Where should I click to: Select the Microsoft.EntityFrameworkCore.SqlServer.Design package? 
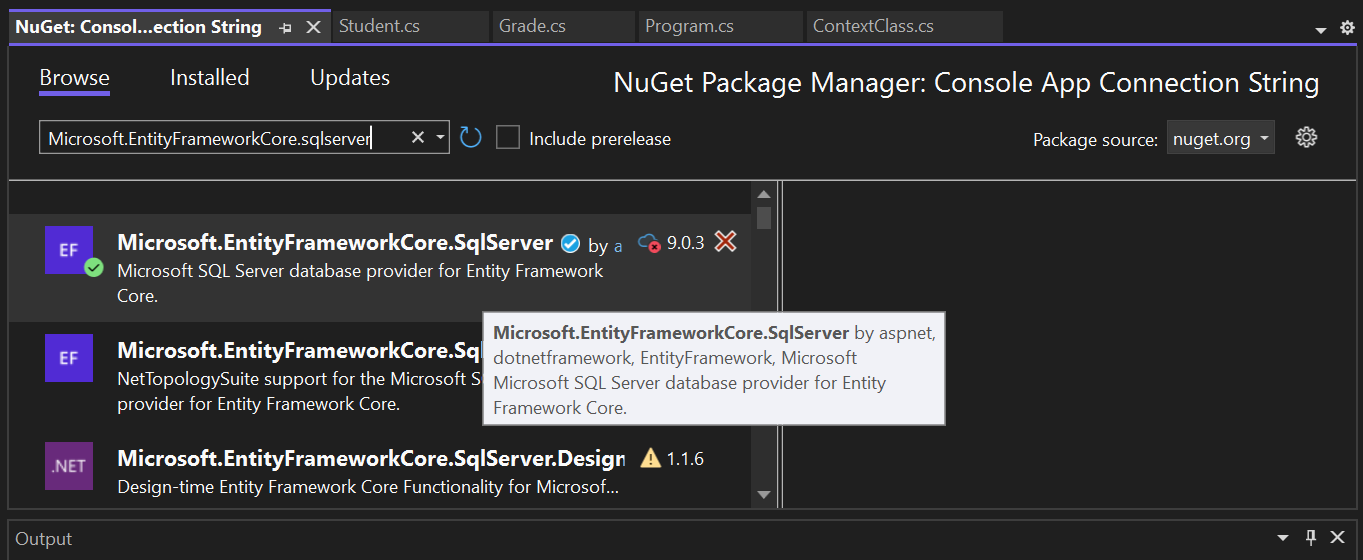pos(380,471)
